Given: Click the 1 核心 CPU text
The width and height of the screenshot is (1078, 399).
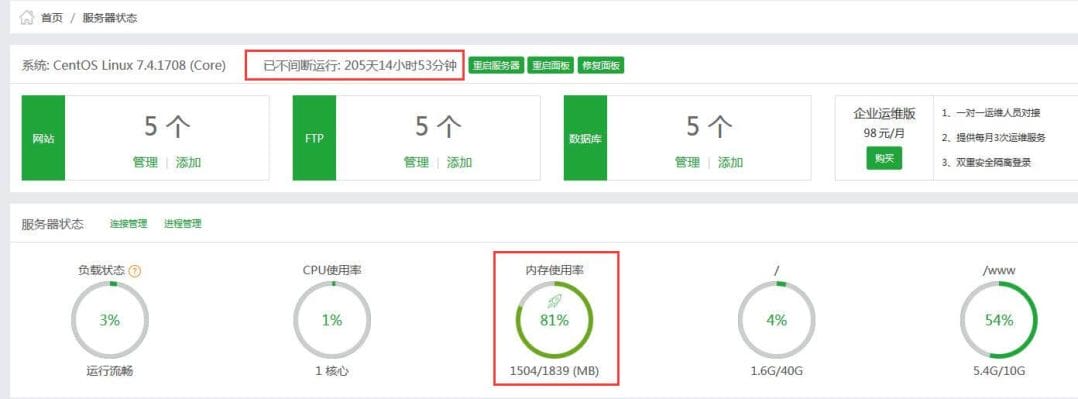Looking at the screenshot, I should coord(331,371).
